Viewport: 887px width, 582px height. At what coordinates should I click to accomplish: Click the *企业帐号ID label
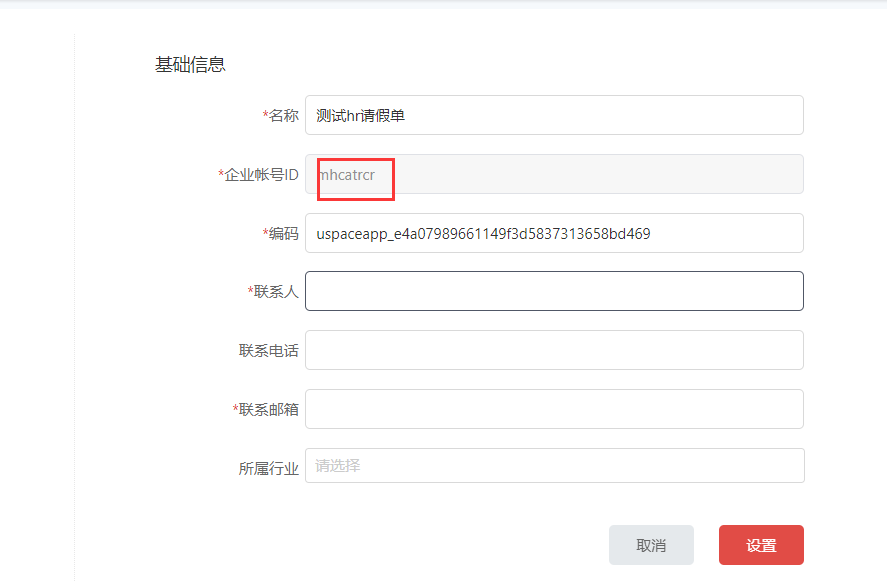pyautogui.click(x=259, y=175)
